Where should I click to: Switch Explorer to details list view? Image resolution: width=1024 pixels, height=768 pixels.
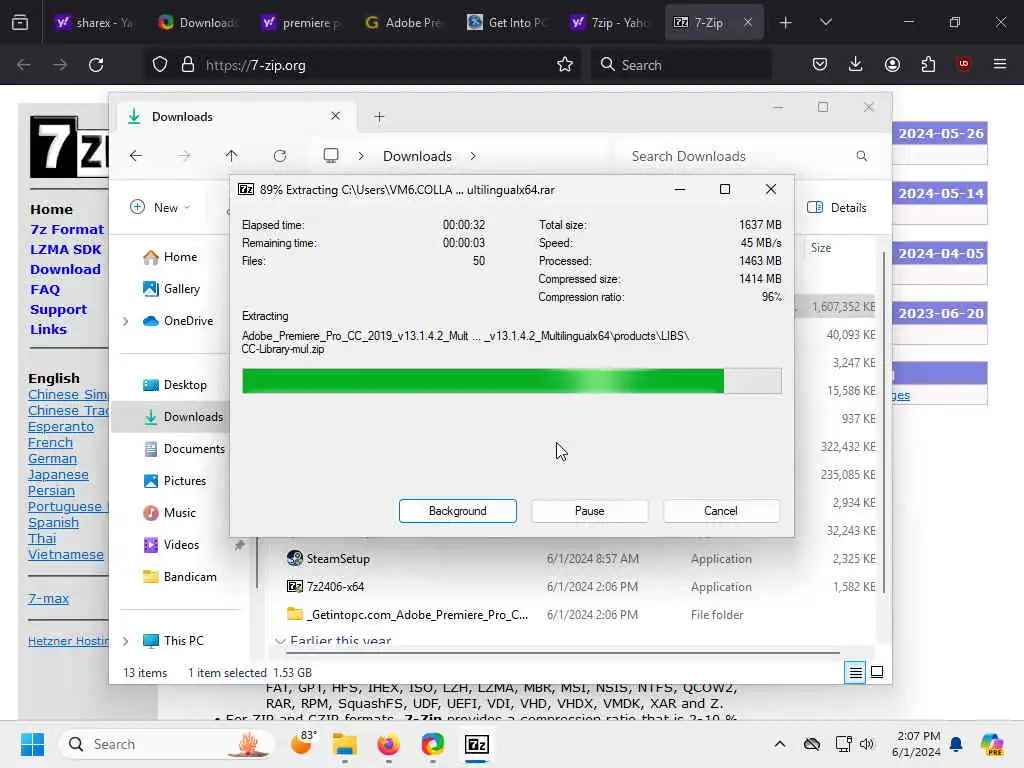(x=856, y=672)
